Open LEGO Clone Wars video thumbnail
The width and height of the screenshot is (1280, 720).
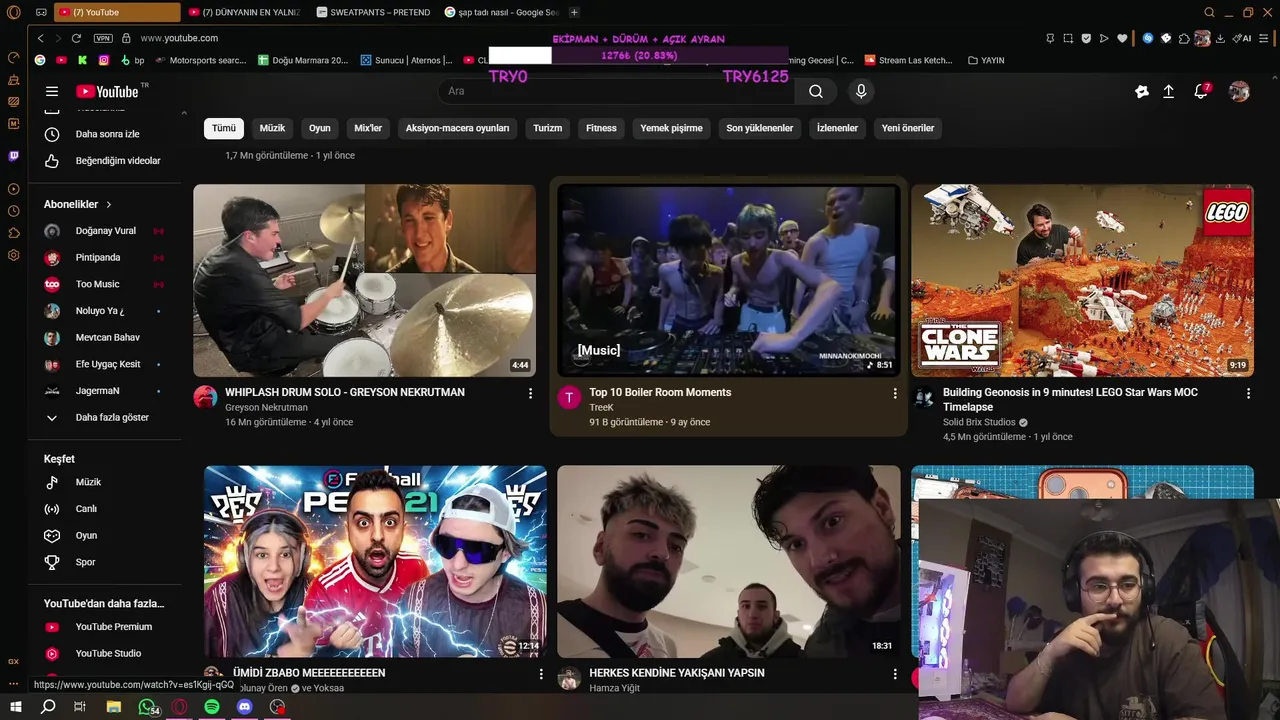coord(1082,280)
